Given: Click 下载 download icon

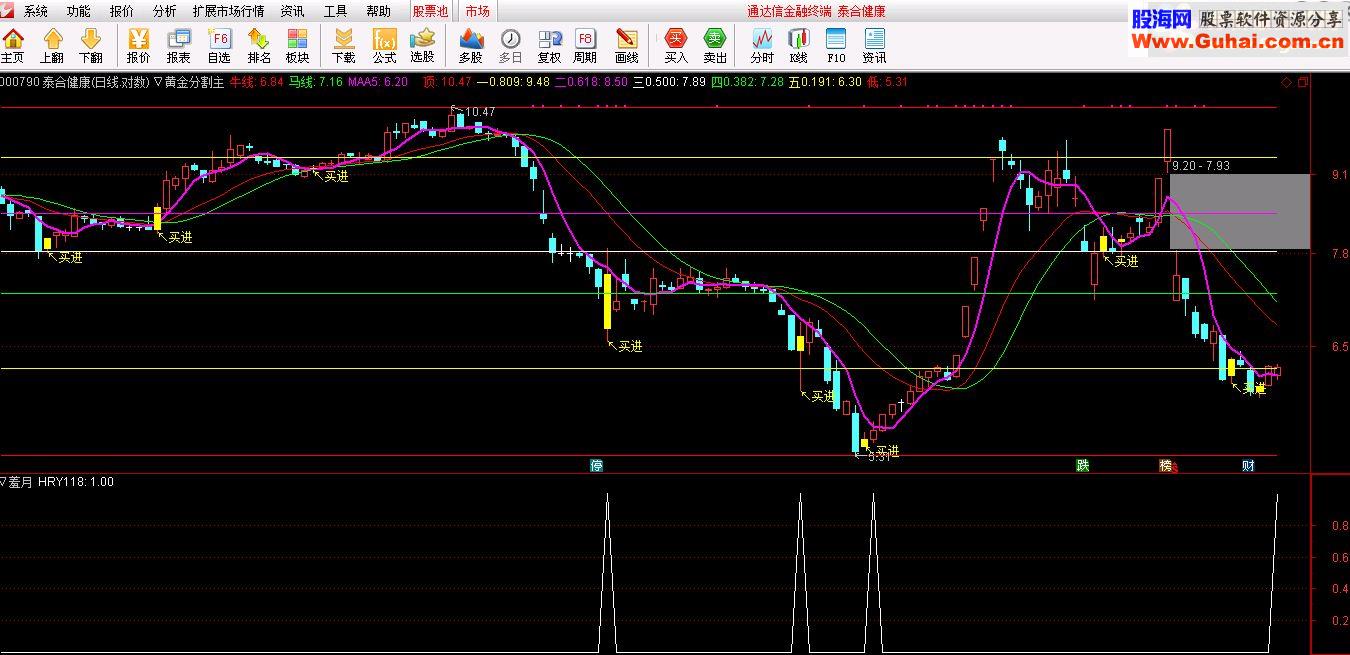Looking at the screenshot, I should (343, 46).
